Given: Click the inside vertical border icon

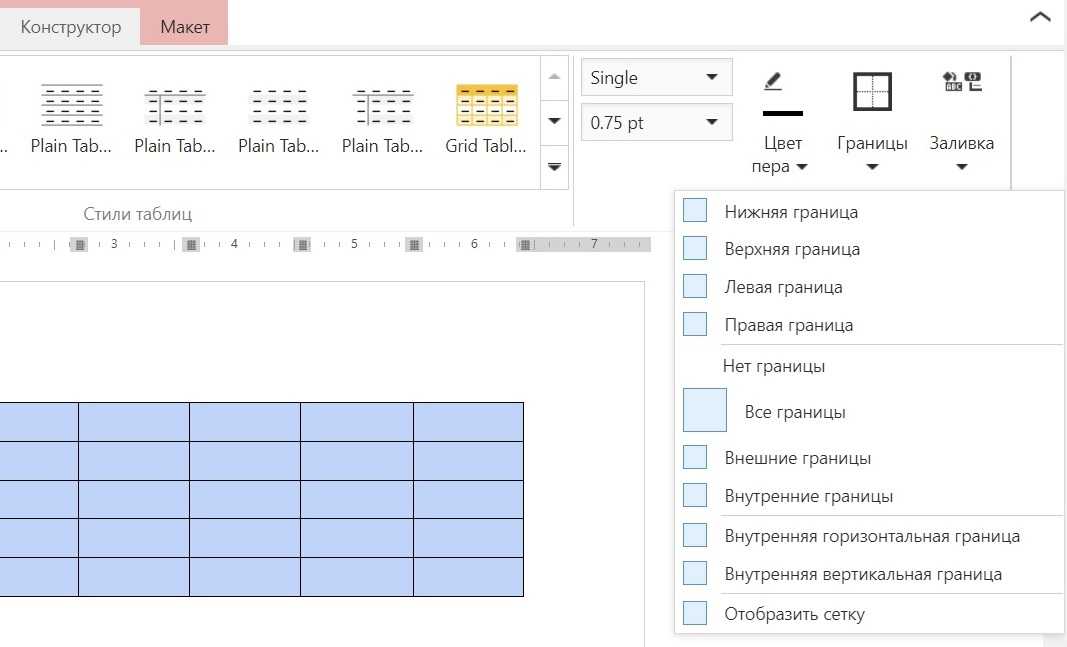Looking at the screenshot, I should pos(695,573).
